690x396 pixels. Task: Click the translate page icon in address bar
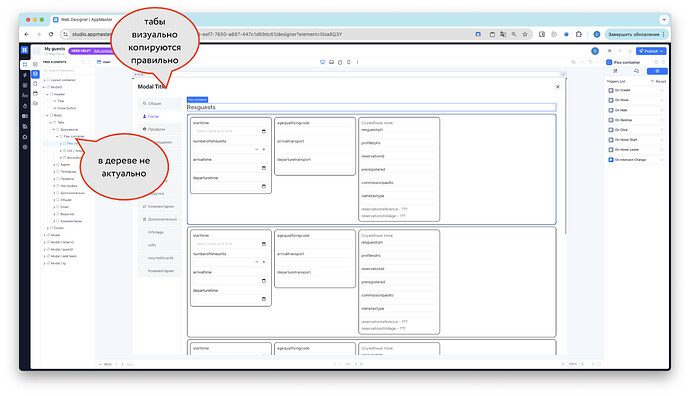(x=503, y=34)
